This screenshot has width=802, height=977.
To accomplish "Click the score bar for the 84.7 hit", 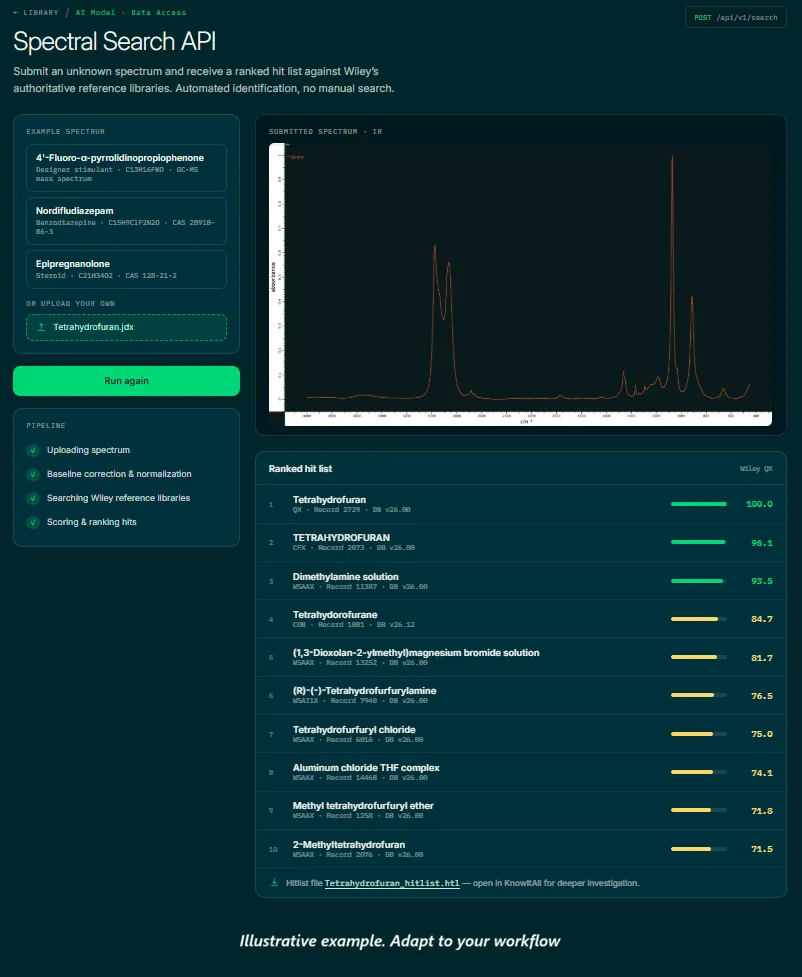I will coord(699,619).
